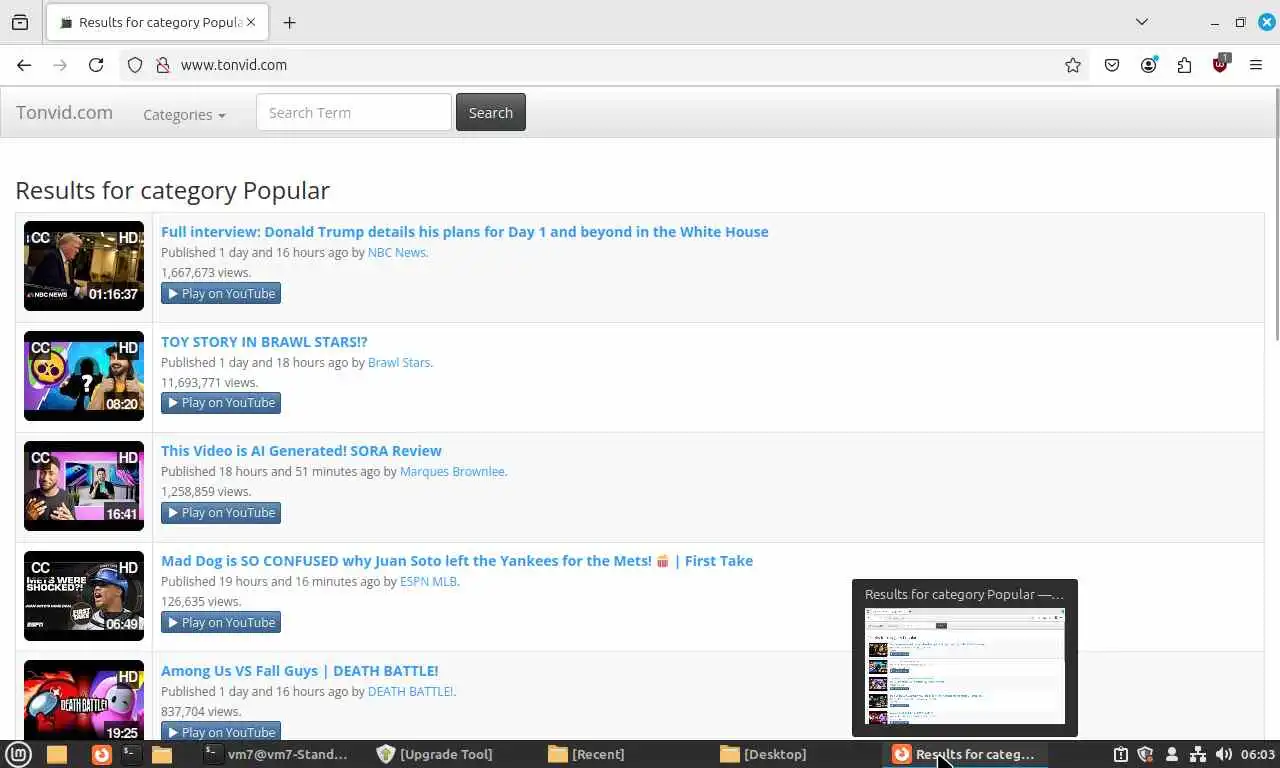Open the Brawl Stars video thumbnail

(84, 376)
